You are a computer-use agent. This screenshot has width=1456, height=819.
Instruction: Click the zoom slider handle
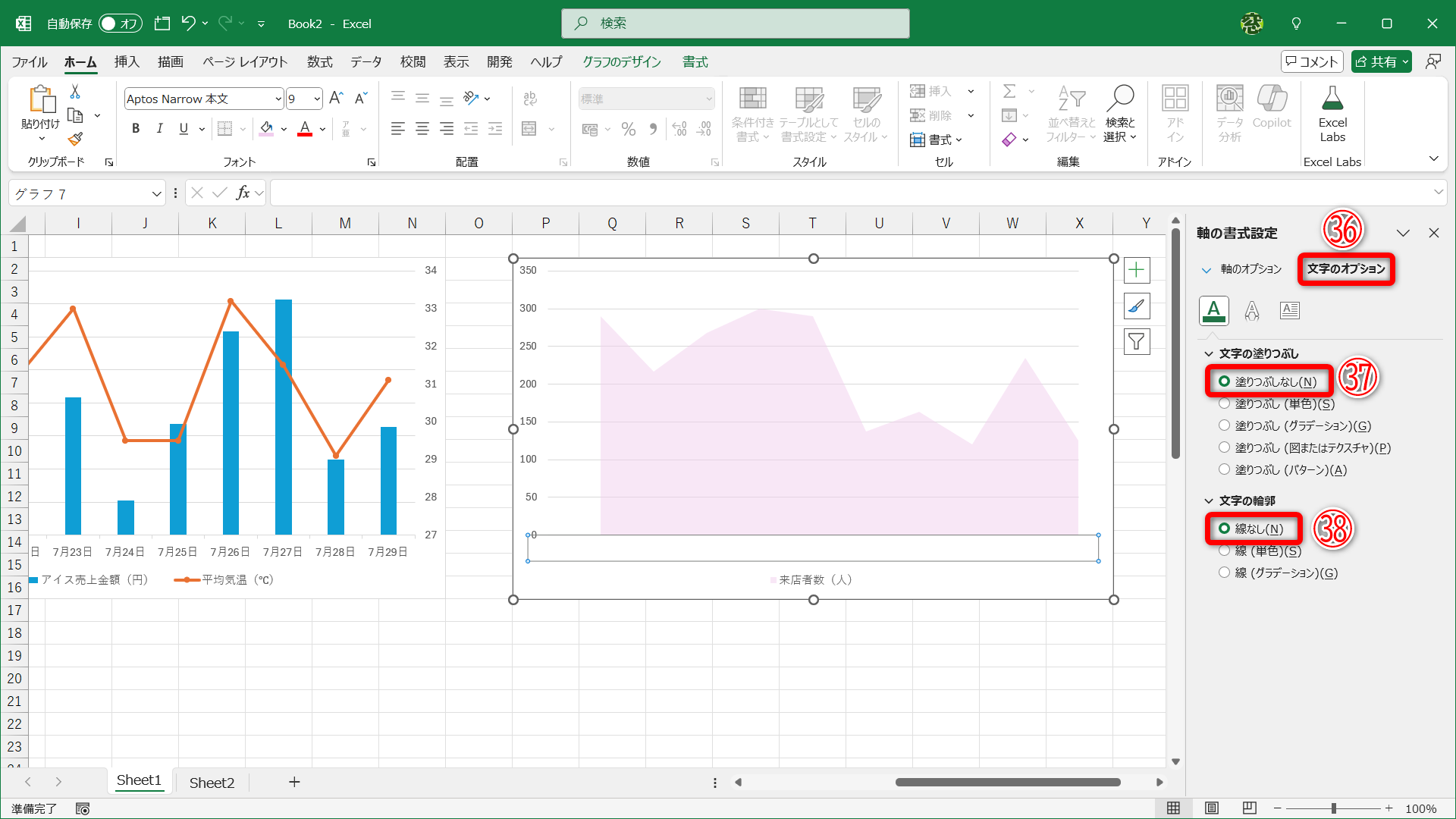click(1333, 808)
